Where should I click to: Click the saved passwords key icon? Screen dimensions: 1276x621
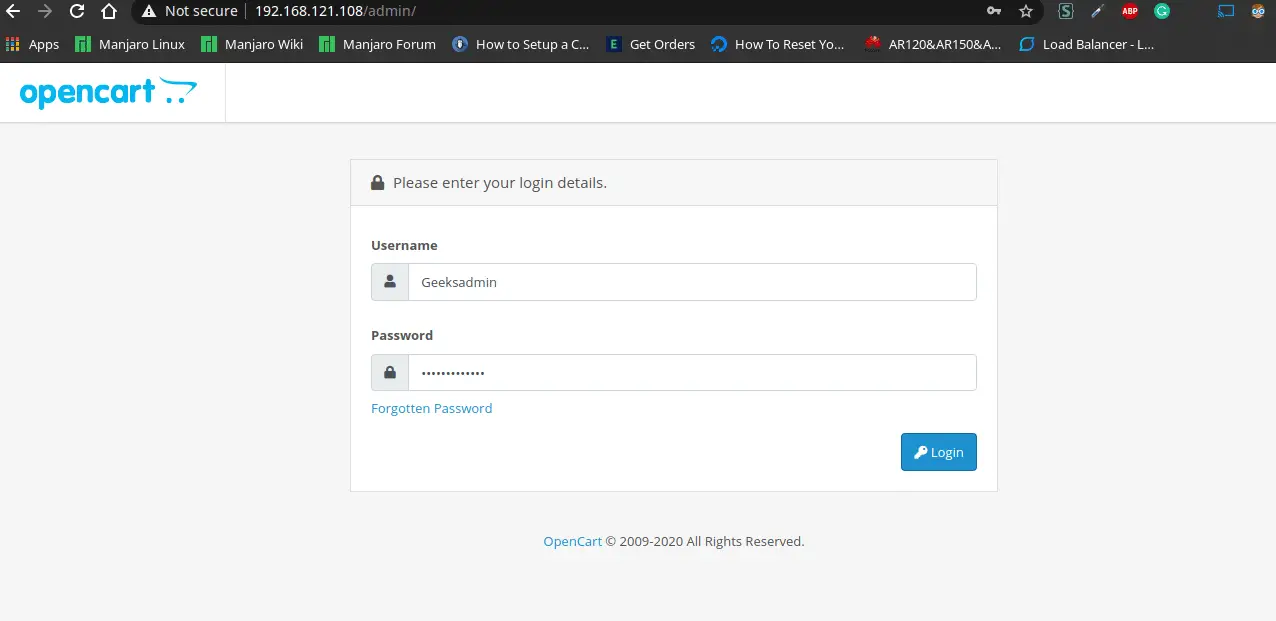(993, 12)
